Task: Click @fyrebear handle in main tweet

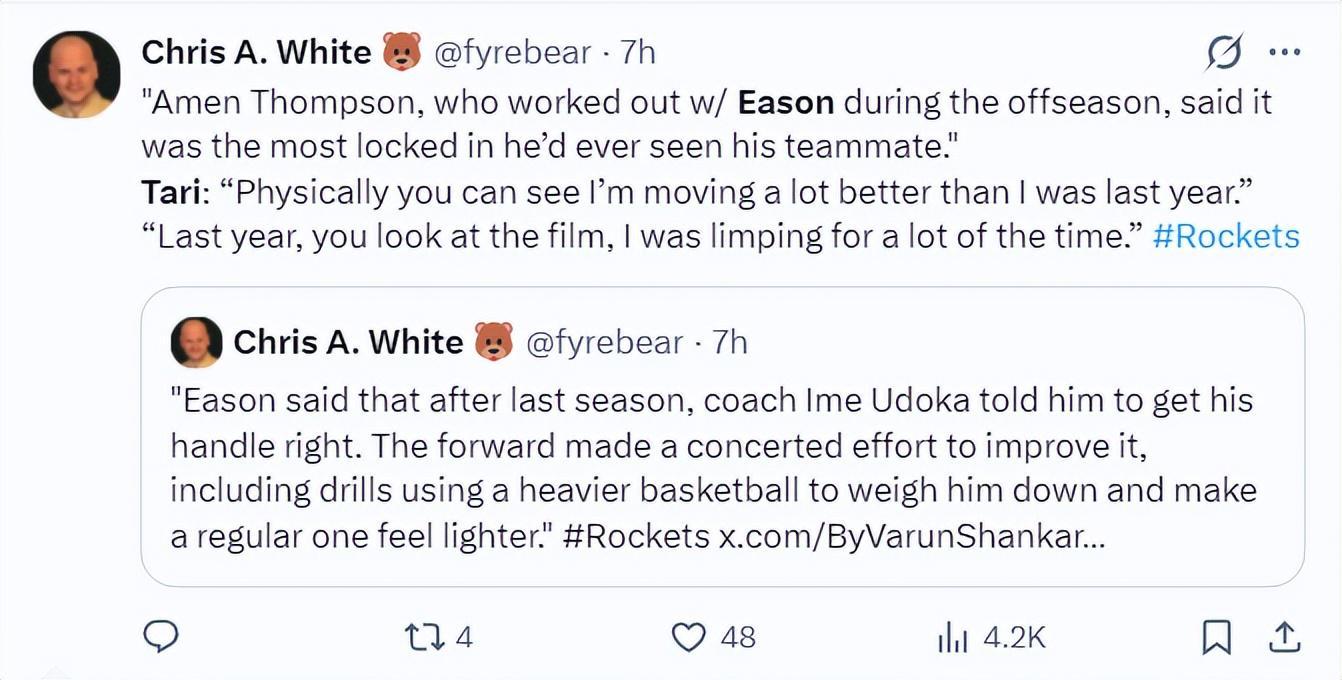Action: (512, 52)
